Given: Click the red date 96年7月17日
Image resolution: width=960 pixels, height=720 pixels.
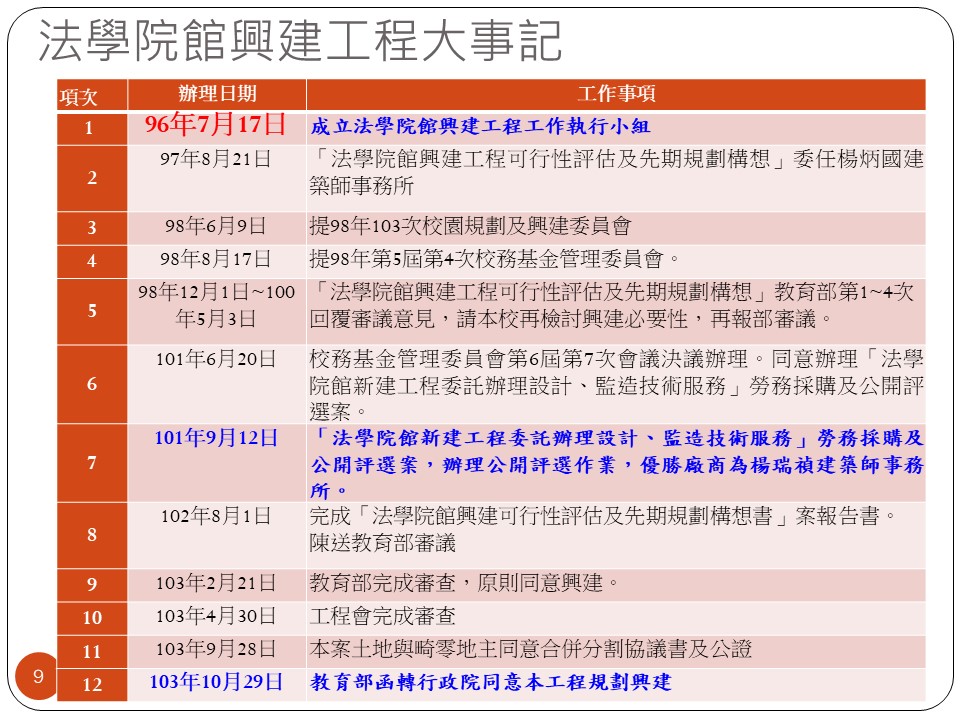Looking at the screenshot, I should 216,124.
